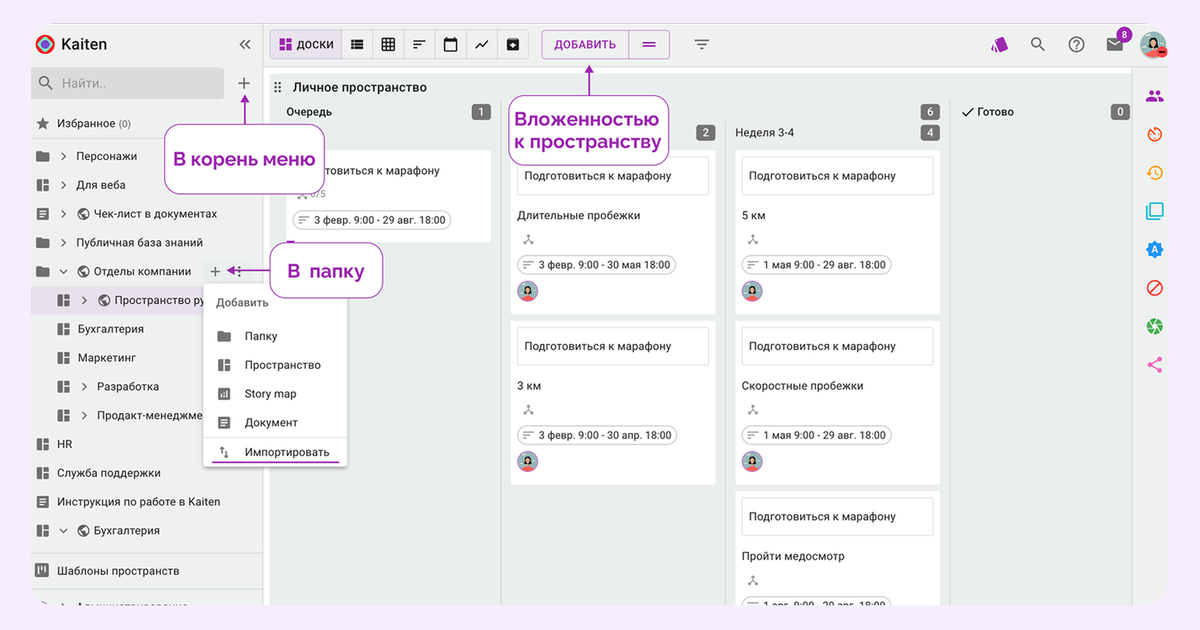
Task: Open the Бухгалтерия space under Отделы компании
Action: pyautogui.click(x=110, y=329)
